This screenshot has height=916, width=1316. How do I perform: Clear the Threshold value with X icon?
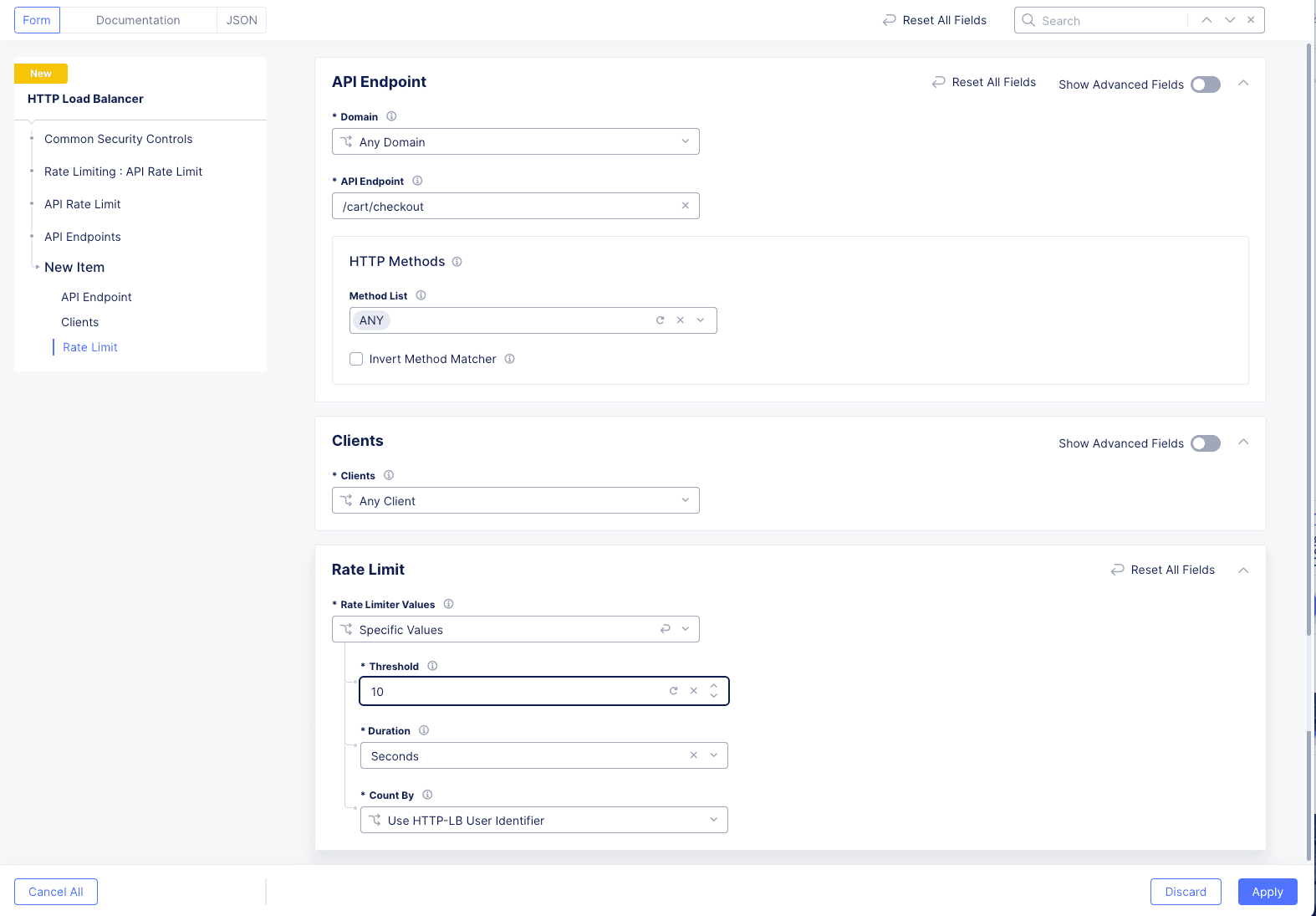pos(693,691)
